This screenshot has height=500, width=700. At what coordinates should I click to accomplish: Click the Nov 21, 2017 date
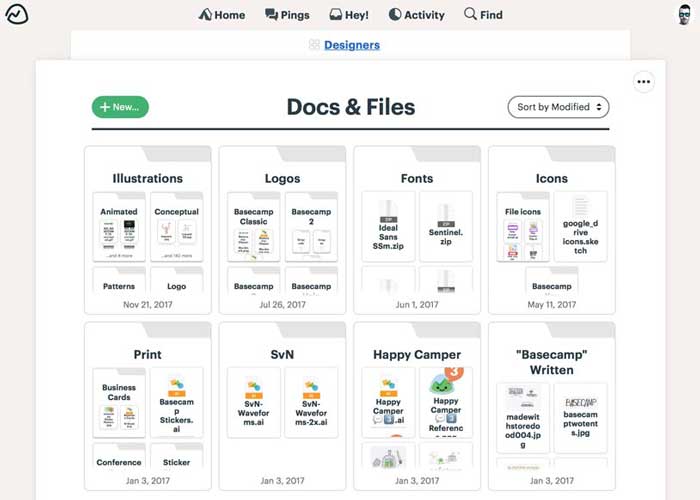148,304
